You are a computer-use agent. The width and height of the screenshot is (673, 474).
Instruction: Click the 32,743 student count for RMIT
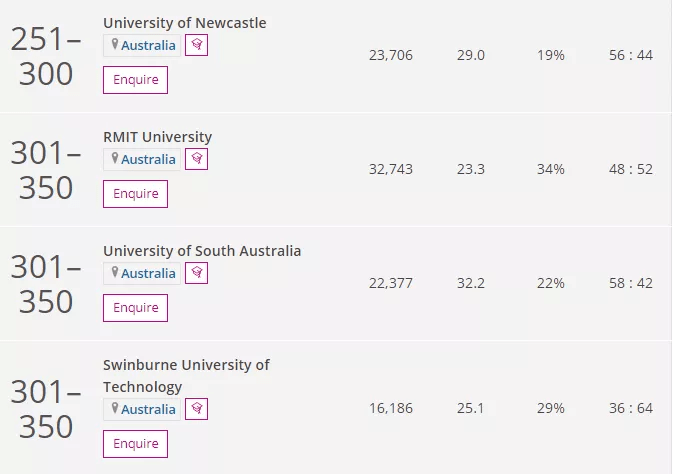click(390, 169)
